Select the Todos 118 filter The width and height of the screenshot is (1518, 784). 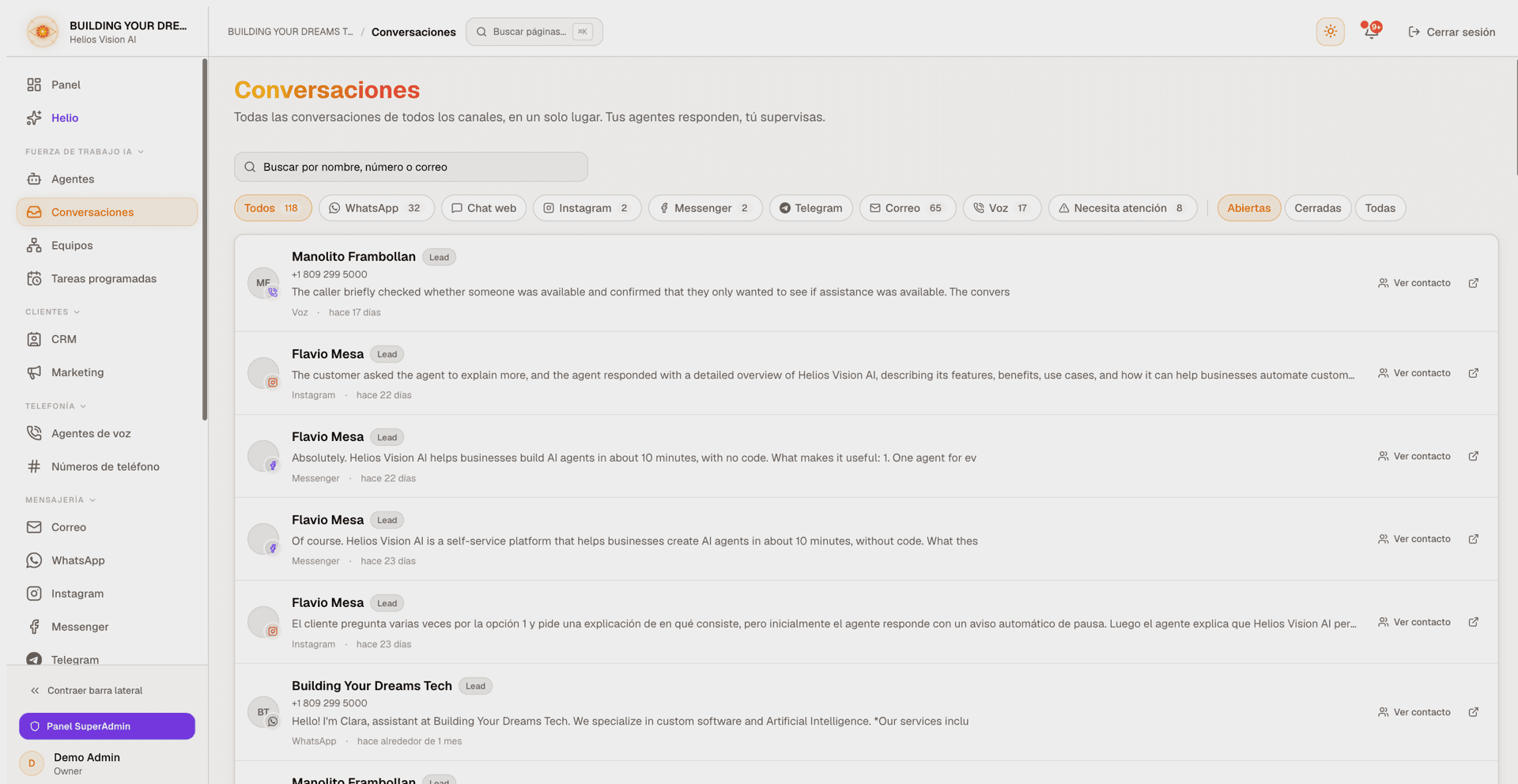(273, 208)
